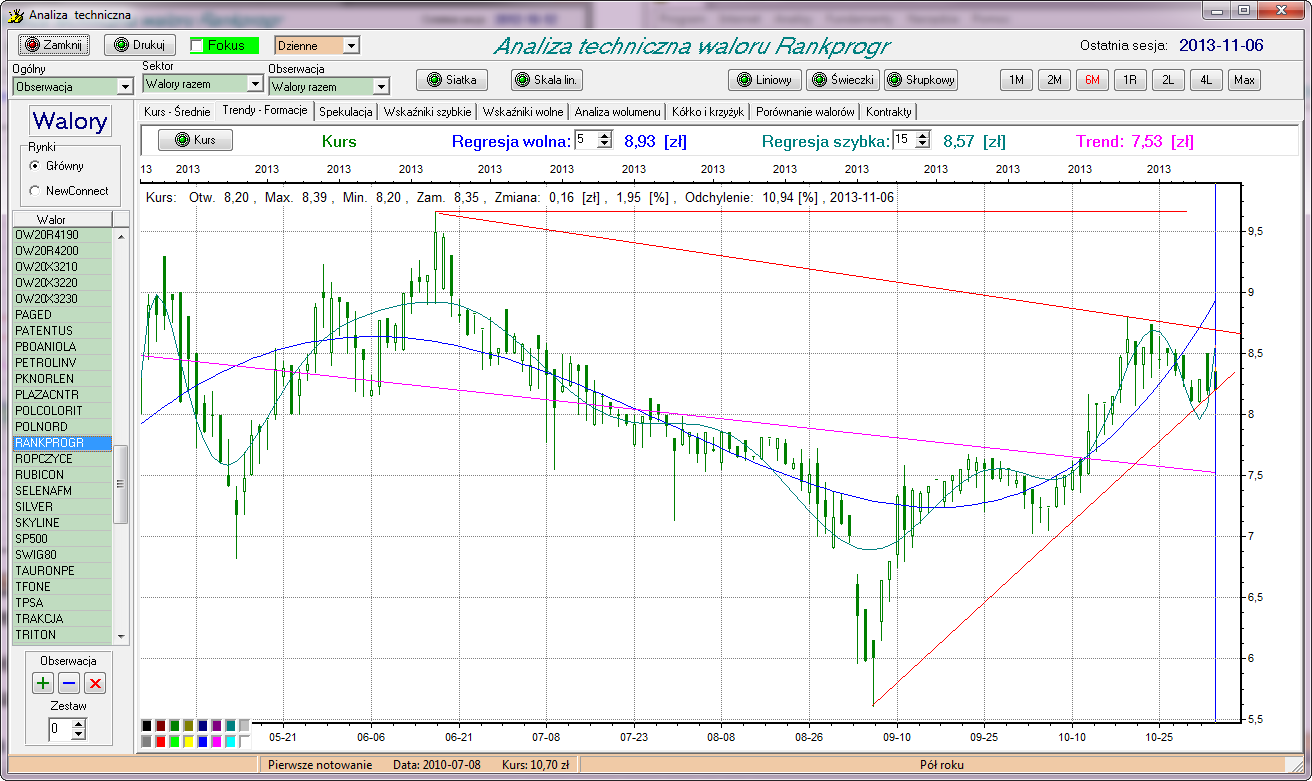
Task: Open the Kontrakty tab
Action: (x=888, y=111)
